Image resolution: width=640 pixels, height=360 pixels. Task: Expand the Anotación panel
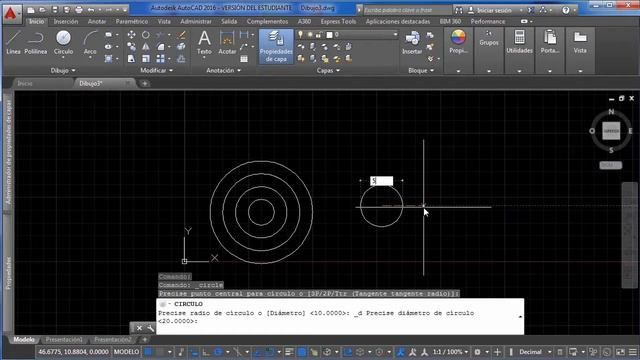(223, 71)
